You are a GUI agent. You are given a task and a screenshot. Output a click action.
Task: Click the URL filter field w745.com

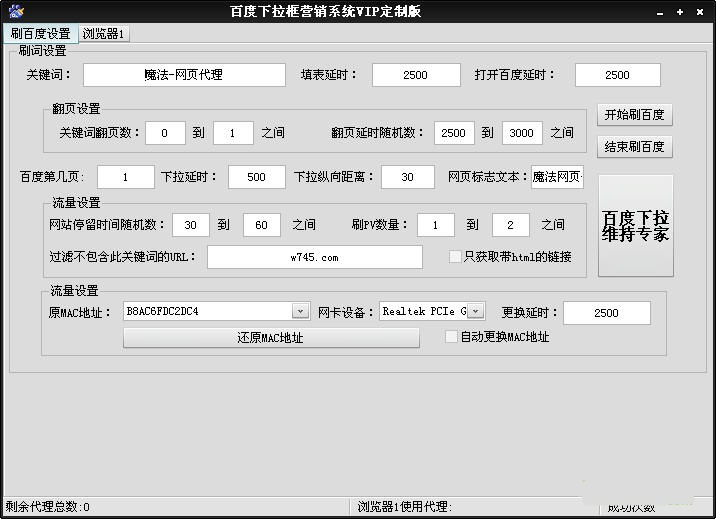(315, 257)
